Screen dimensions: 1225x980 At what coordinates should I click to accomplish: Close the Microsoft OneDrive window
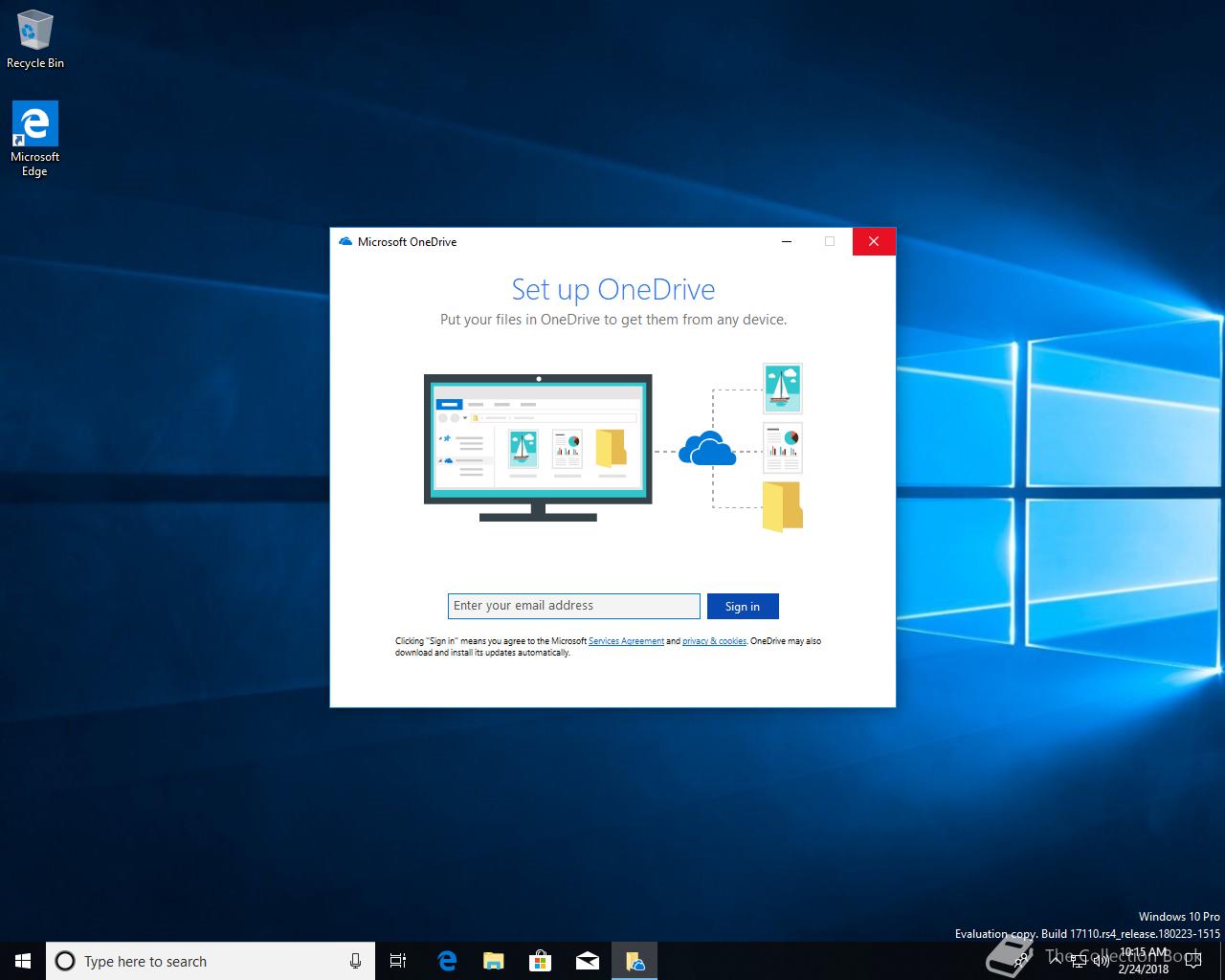[x=873, y=241]
